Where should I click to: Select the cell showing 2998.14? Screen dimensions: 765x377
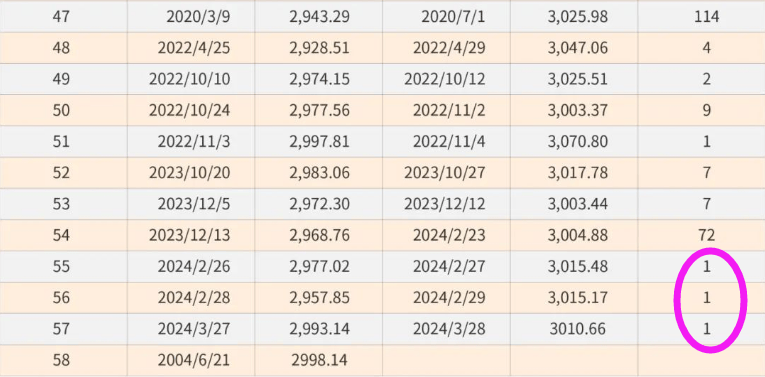(x=319, y=360)
